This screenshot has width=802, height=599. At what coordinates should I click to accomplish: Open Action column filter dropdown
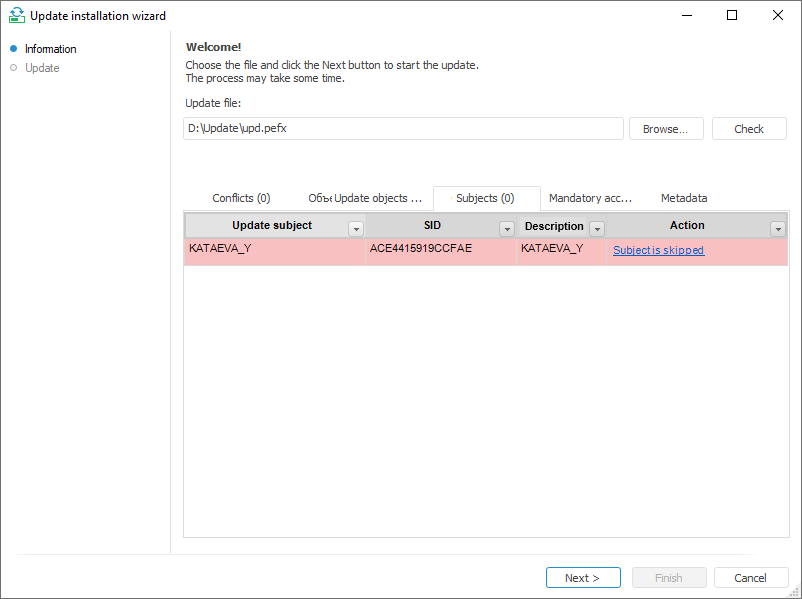(x=778, y=228)
